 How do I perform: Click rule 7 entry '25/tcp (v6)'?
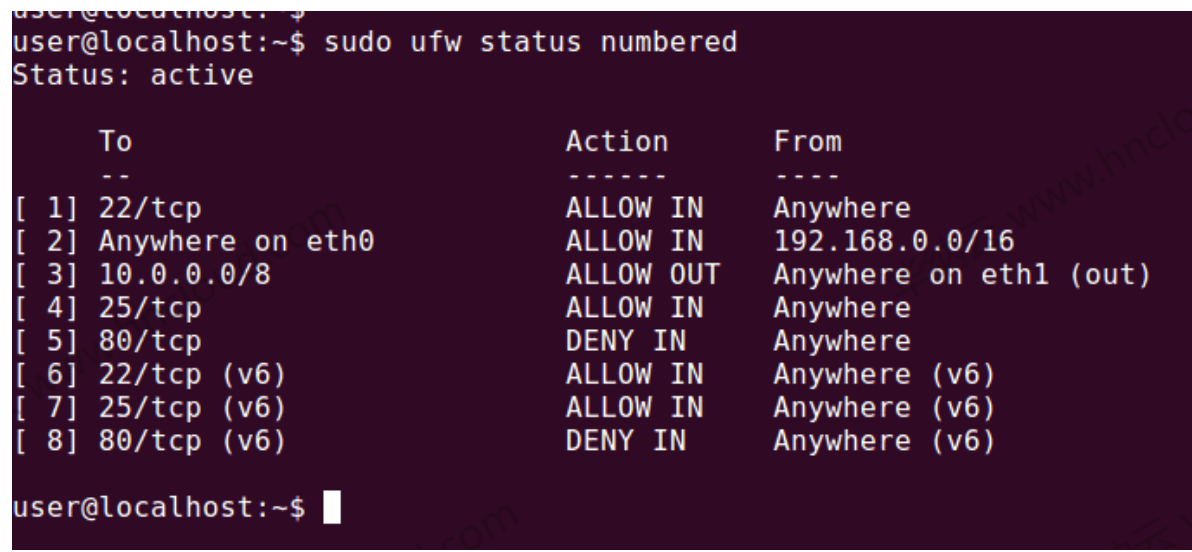[x=192, y=407]
